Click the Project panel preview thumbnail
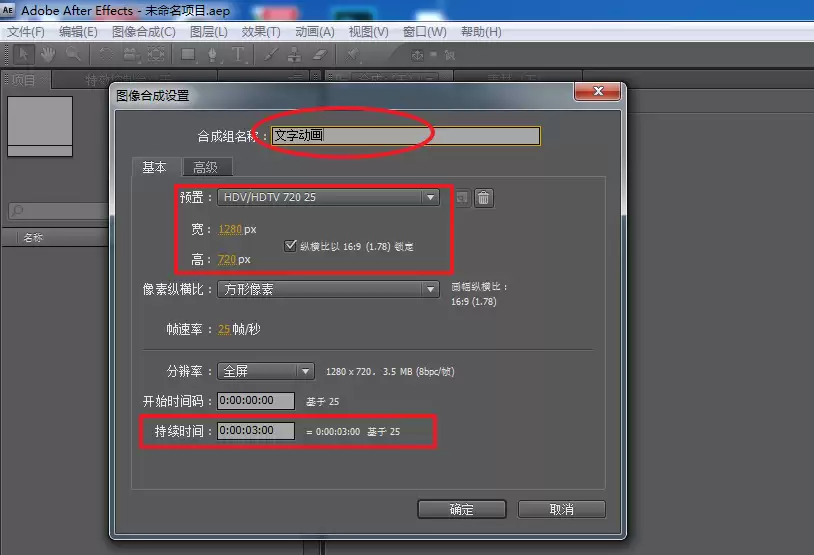Screen dimensions: 814x555 40,126
